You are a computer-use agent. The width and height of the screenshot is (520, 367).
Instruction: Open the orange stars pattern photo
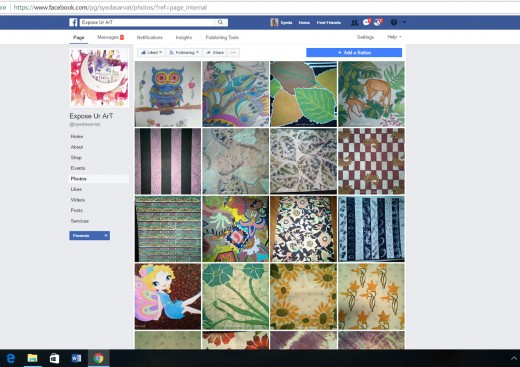coord(371,296)
